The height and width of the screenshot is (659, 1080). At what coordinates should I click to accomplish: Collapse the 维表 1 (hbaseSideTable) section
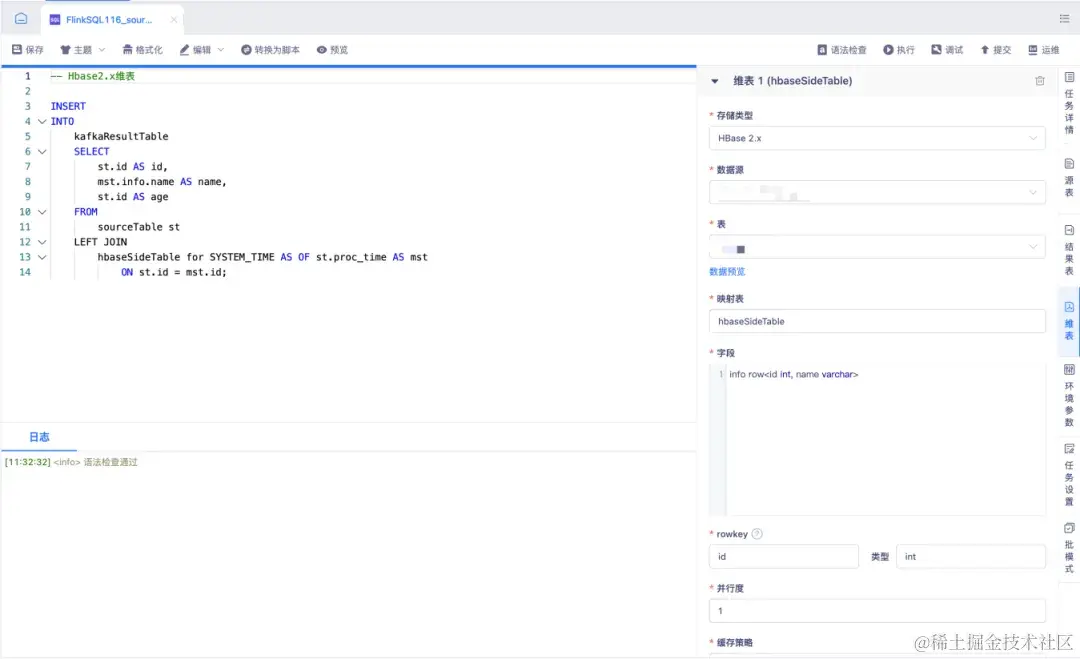pos(715,81)
